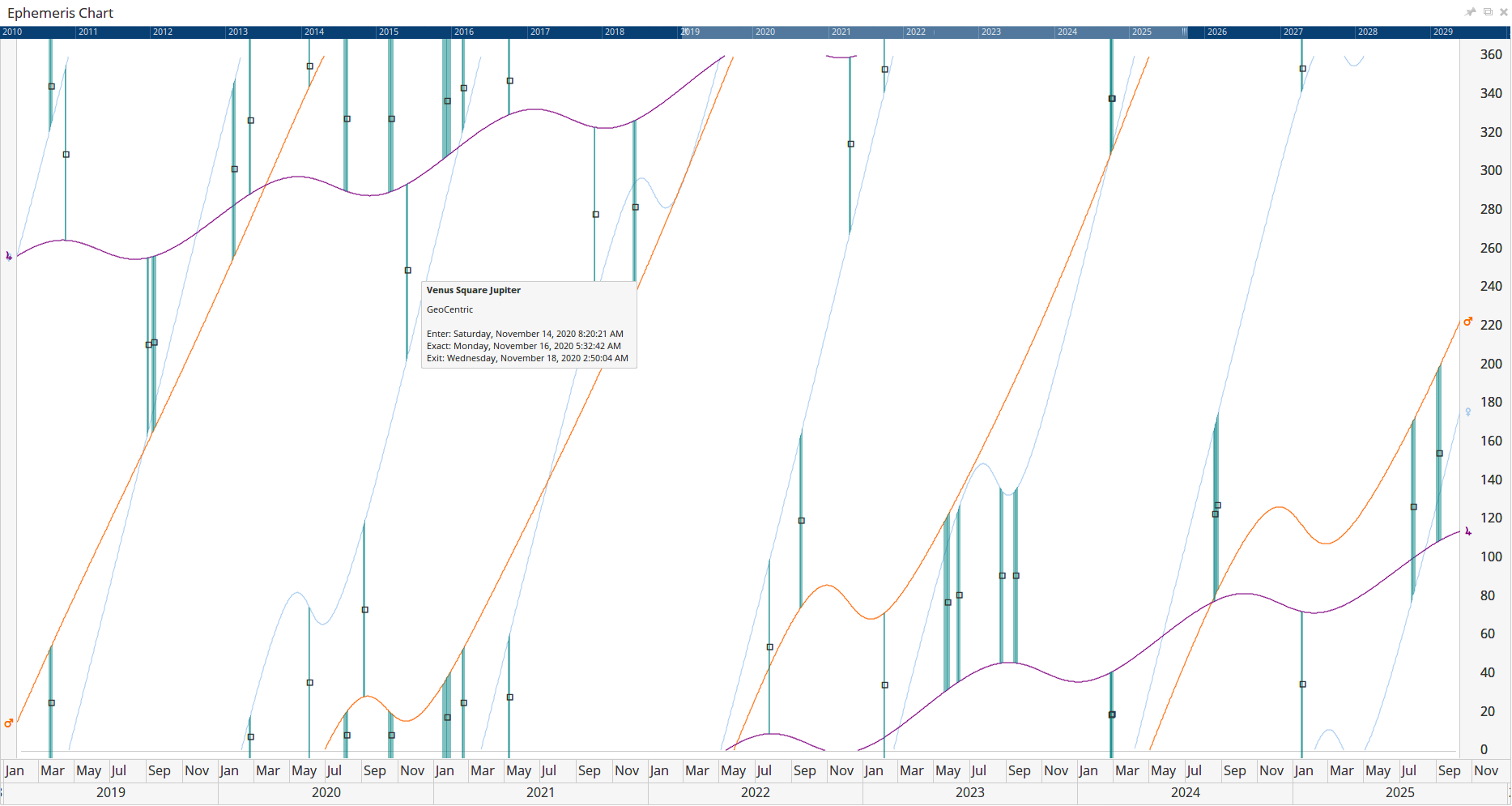
Task: Select the blue Venus glyph near 180
Action: pos(1468,412)
